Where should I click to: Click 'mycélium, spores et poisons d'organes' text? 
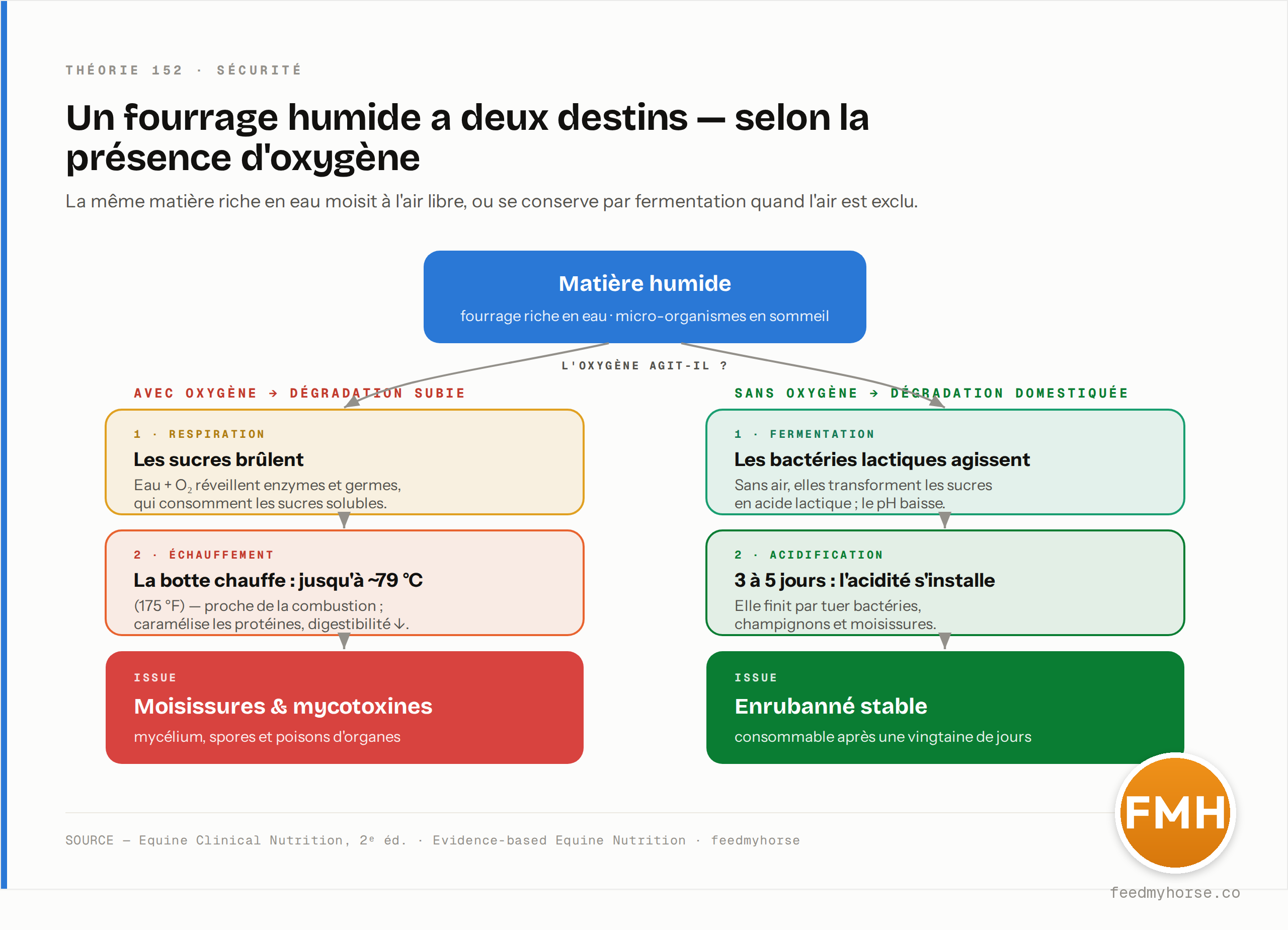point(267,737)
